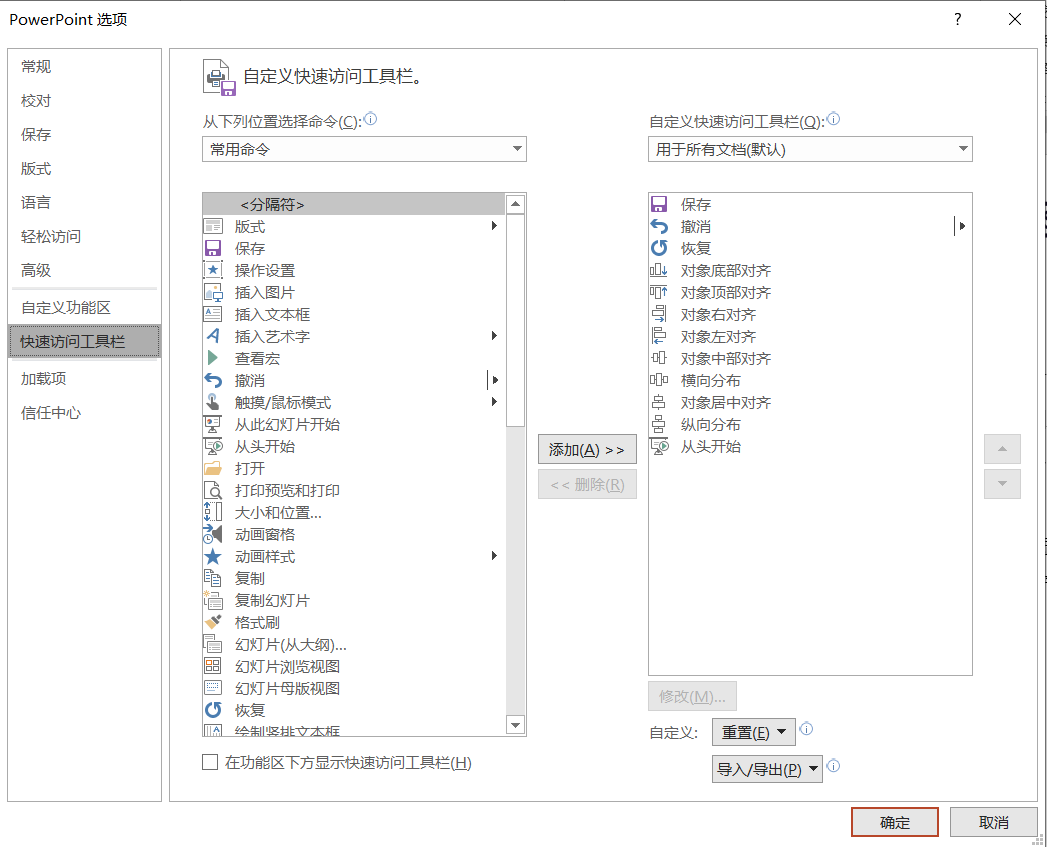
Task: Click the 插入图片 icon
Action: [x=213, y=293]
